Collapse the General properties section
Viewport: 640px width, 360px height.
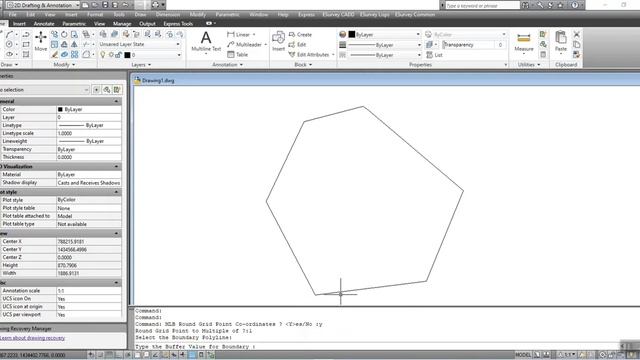click(116, 101)
